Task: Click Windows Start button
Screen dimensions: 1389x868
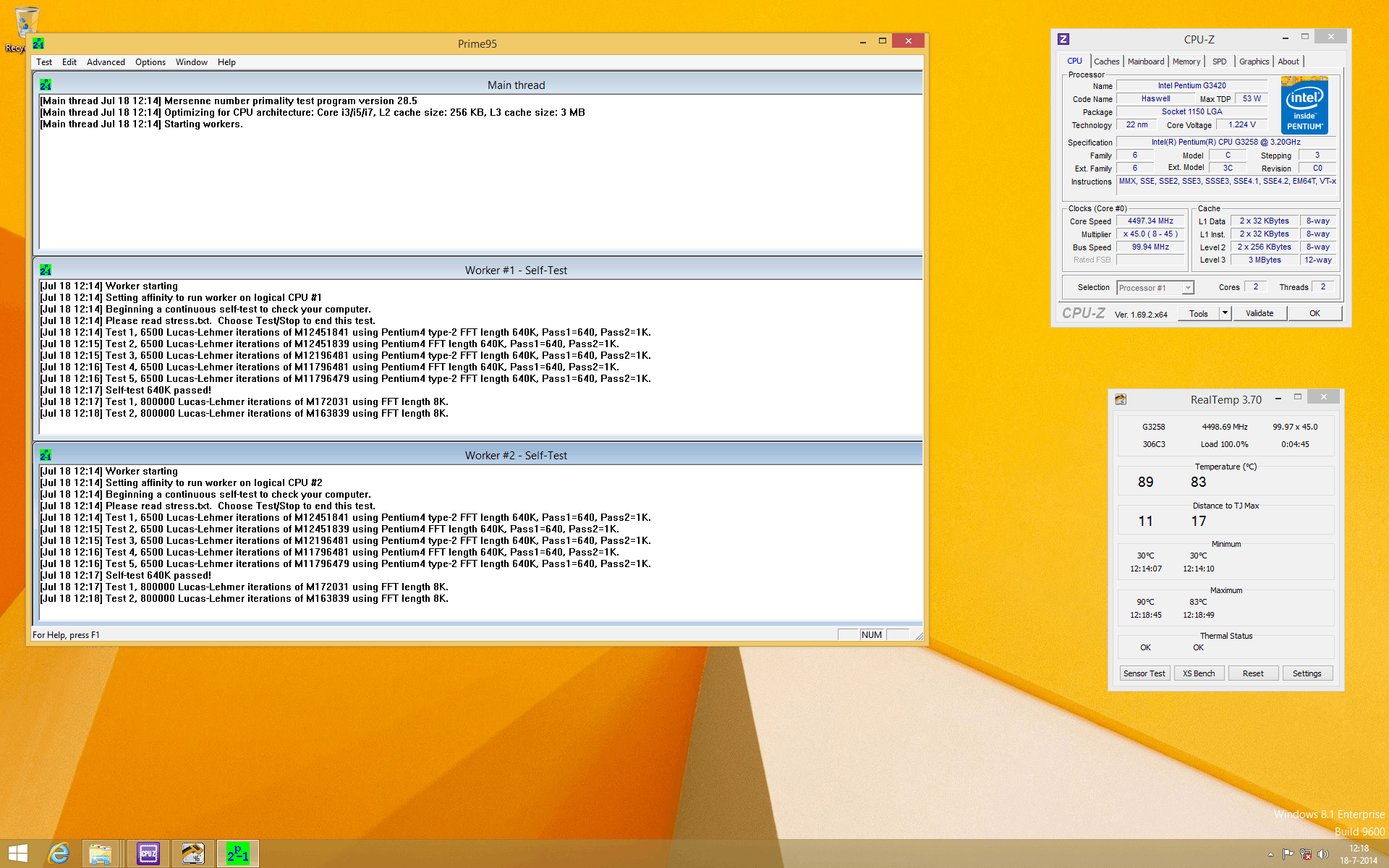Action: 17,854
